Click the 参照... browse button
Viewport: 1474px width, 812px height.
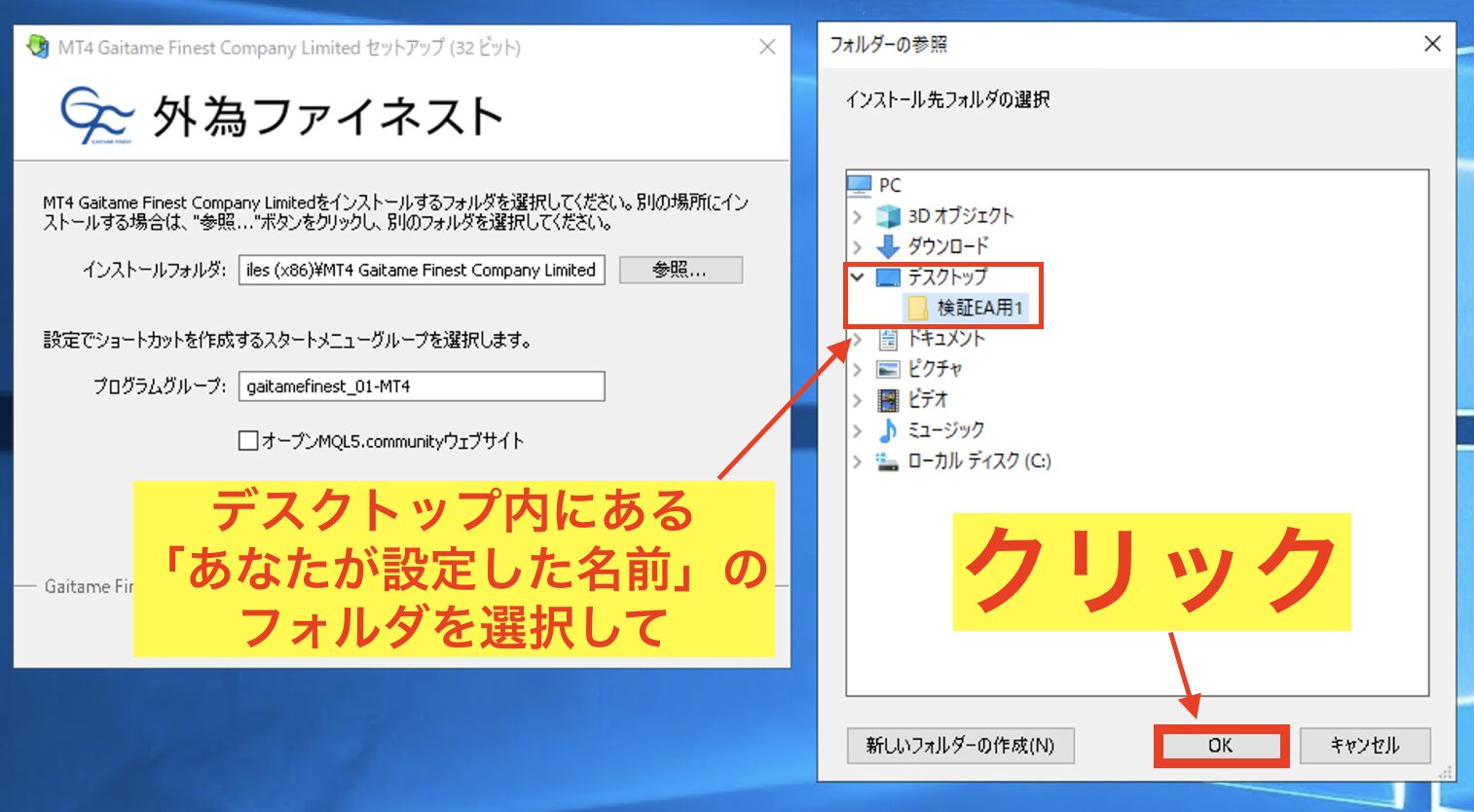[x=681, y=270]
